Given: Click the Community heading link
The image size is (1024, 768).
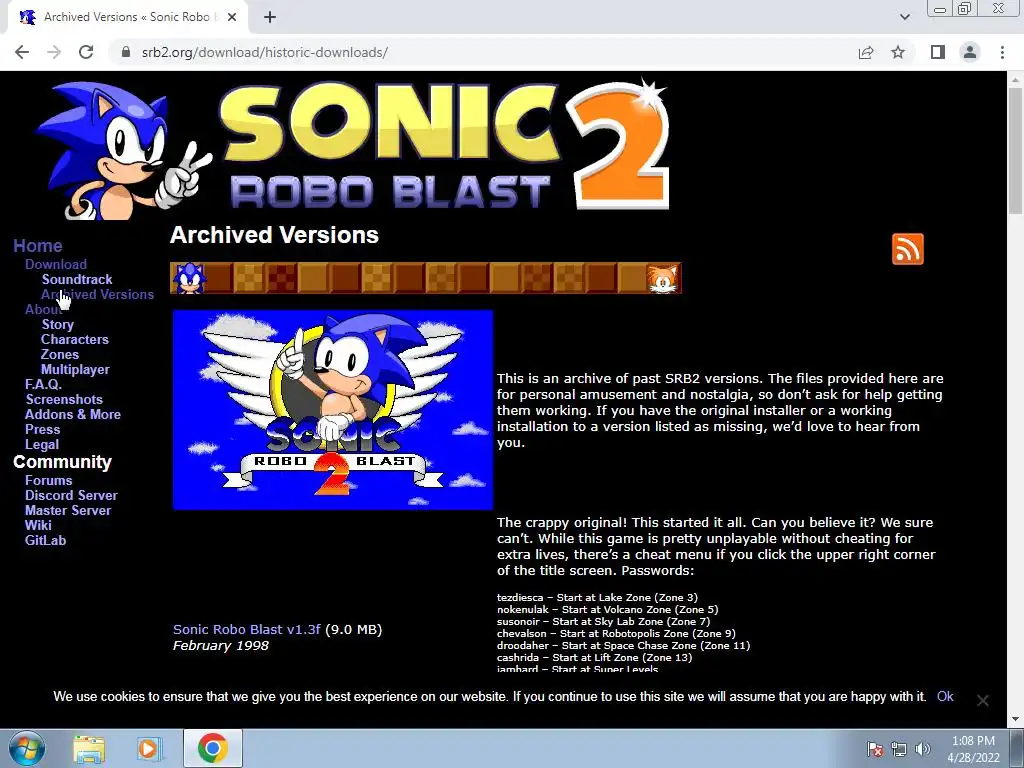Looking at the screenshot, I should coord(62,462).
